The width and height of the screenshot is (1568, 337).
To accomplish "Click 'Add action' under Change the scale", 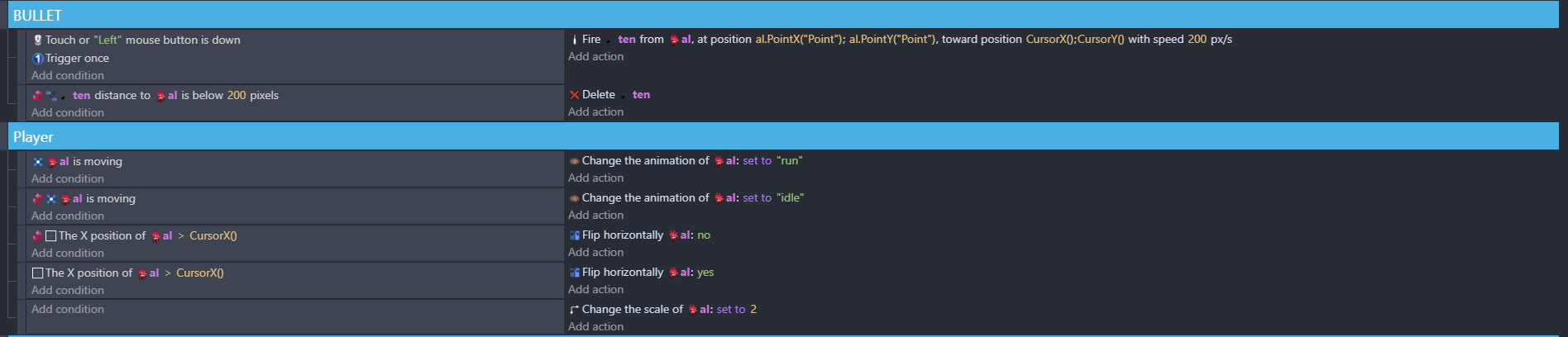I will pos(595,326).
